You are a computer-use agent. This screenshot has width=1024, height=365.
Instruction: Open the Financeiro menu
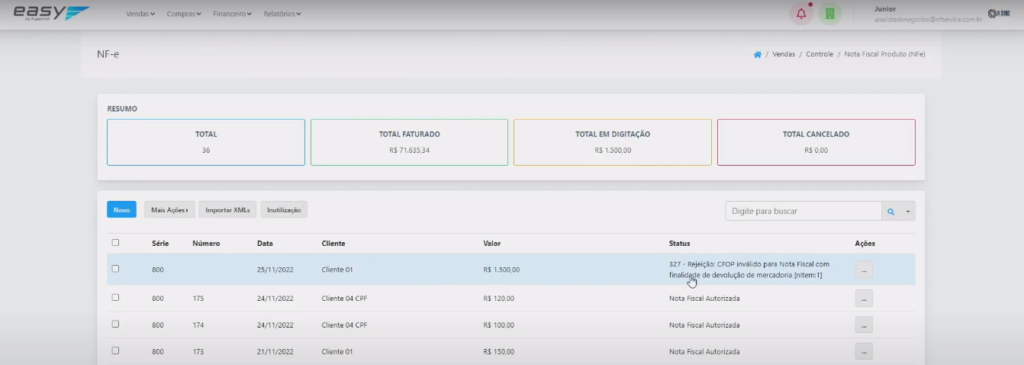coord(232,14)
